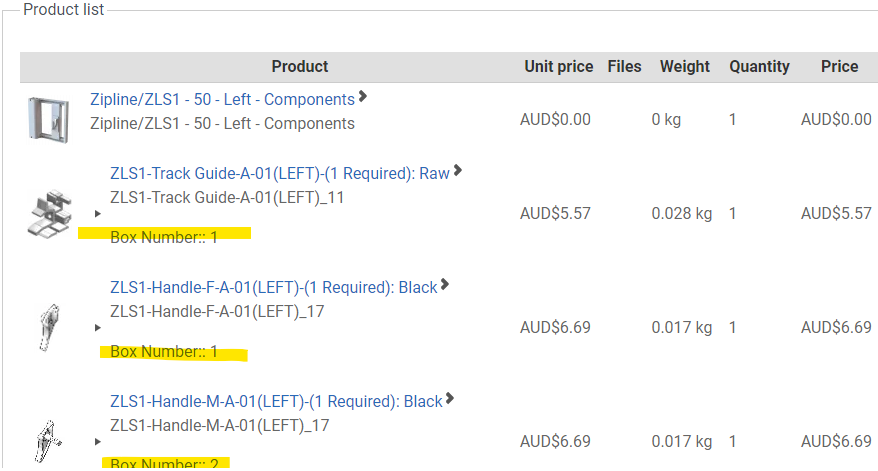The image size is (878, 471).
Task: Click the Product column header
Action: click(x=300, y=67)
